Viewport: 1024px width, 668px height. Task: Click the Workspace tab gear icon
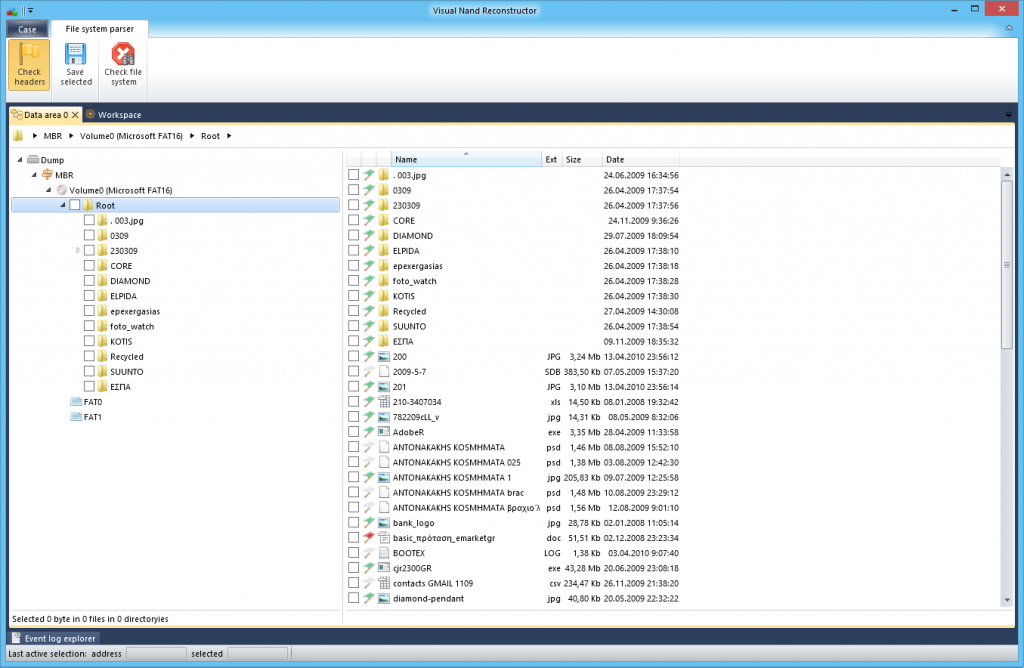(91, 114)
